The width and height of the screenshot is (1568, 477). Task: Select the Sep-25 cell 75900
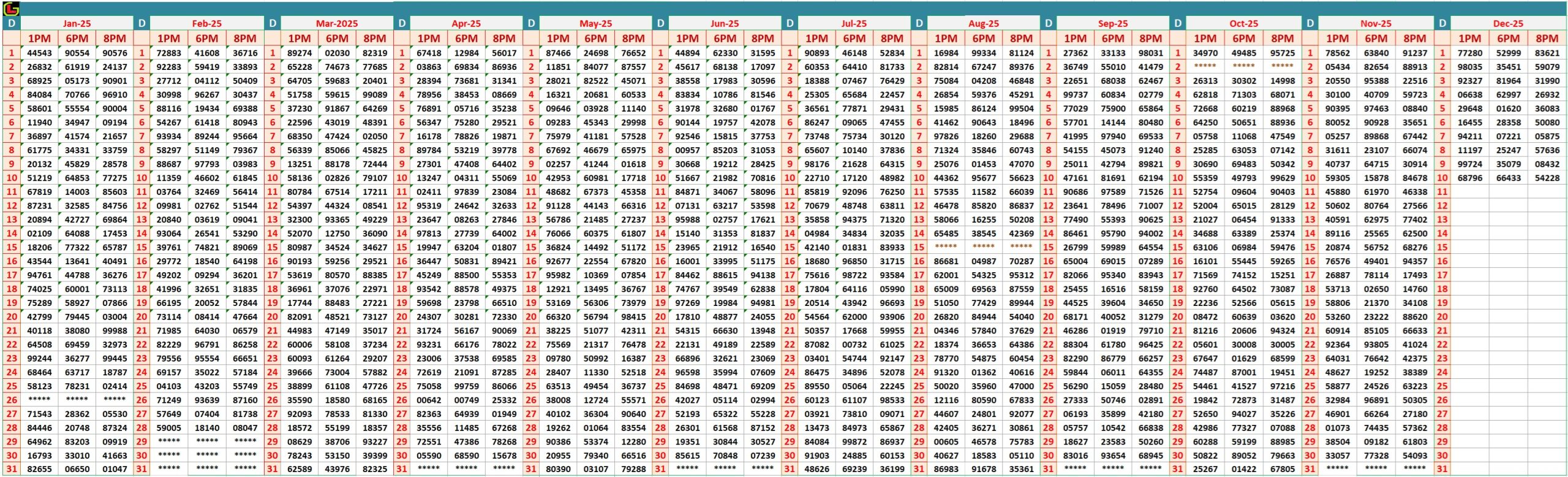pyautogui.click(x=1113, y=109)
